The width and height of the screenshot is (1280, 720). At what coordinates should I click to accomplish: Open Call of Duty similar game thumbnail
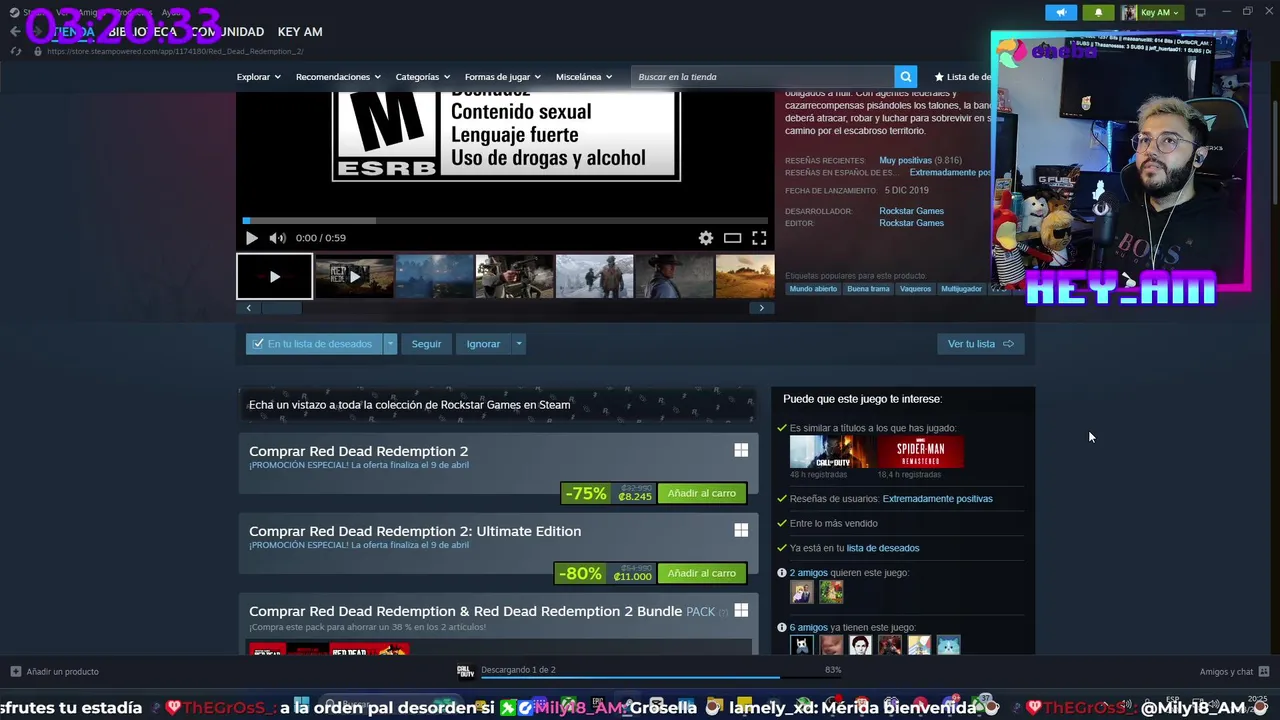point(830,452)
